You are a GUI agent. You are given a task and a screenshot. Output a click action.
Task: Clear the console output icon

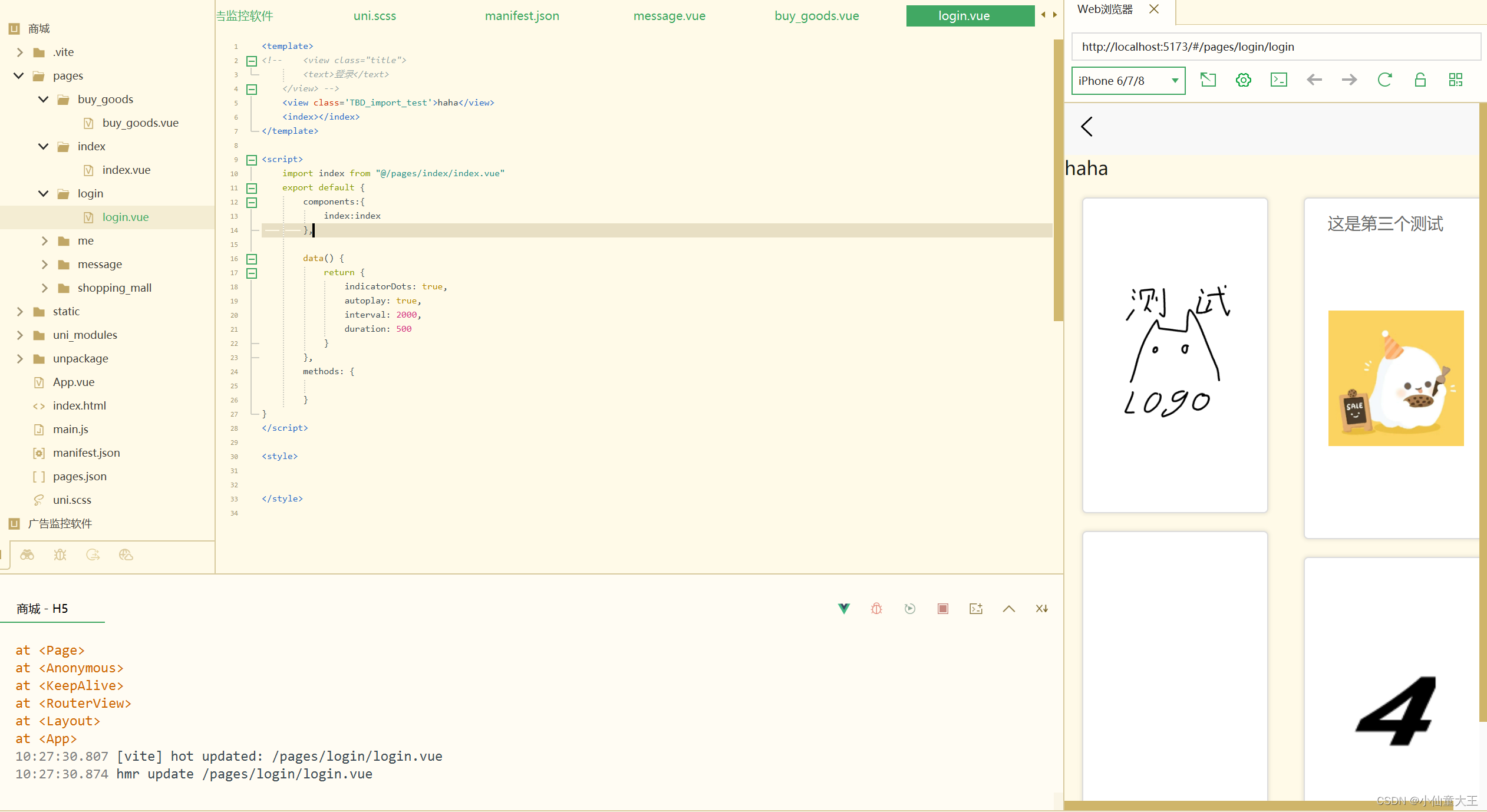point(1042,609)
